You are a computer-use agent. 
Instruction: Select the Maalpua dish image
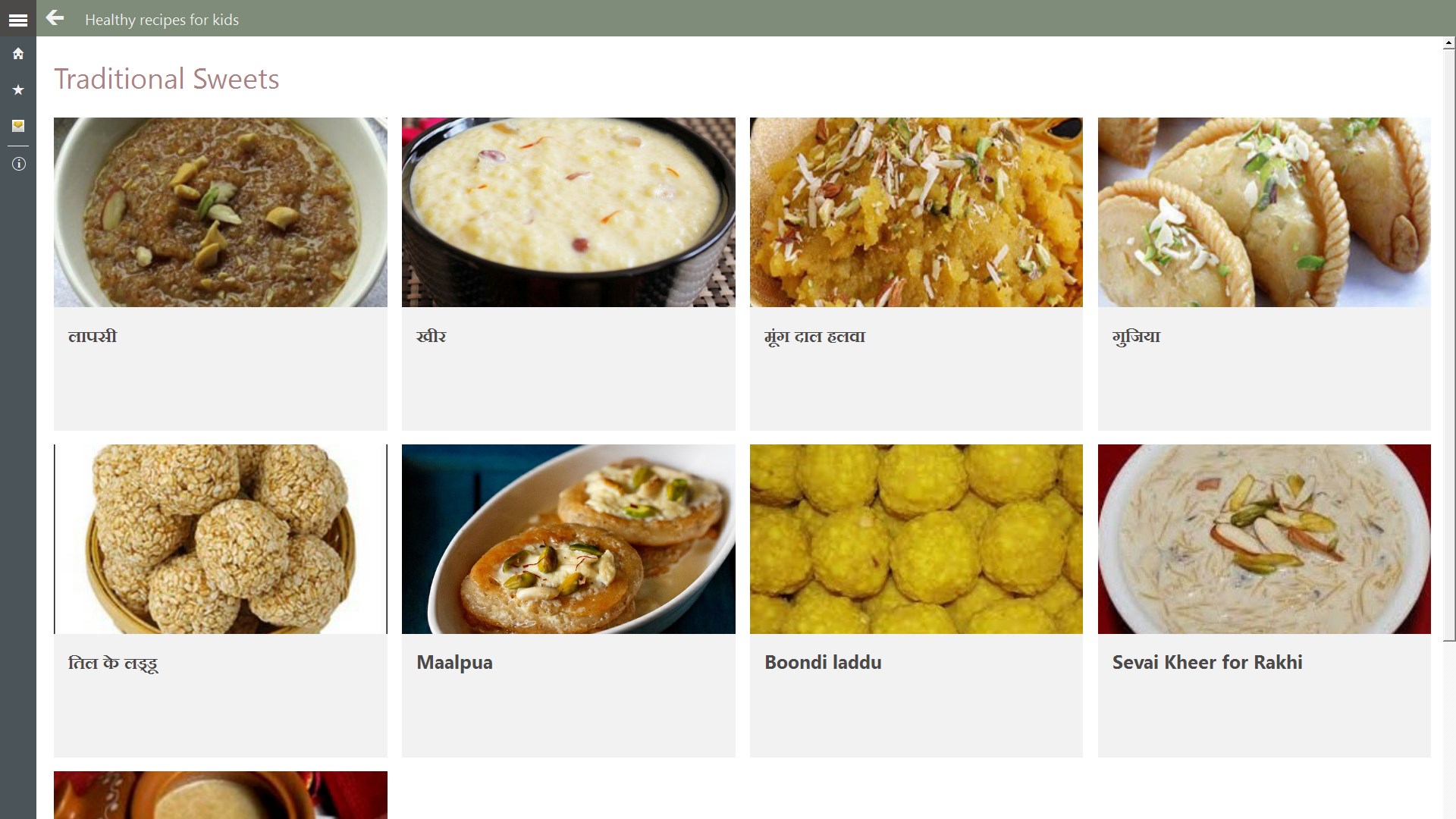(569, 539)
